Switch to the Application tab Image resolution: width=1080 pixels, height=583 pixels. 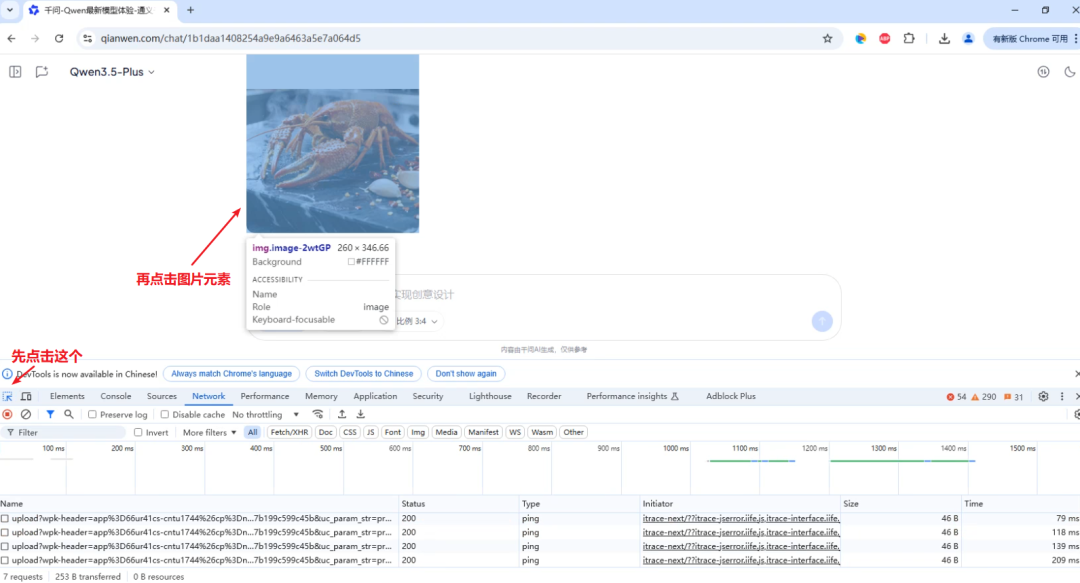(x=375, y=396)
